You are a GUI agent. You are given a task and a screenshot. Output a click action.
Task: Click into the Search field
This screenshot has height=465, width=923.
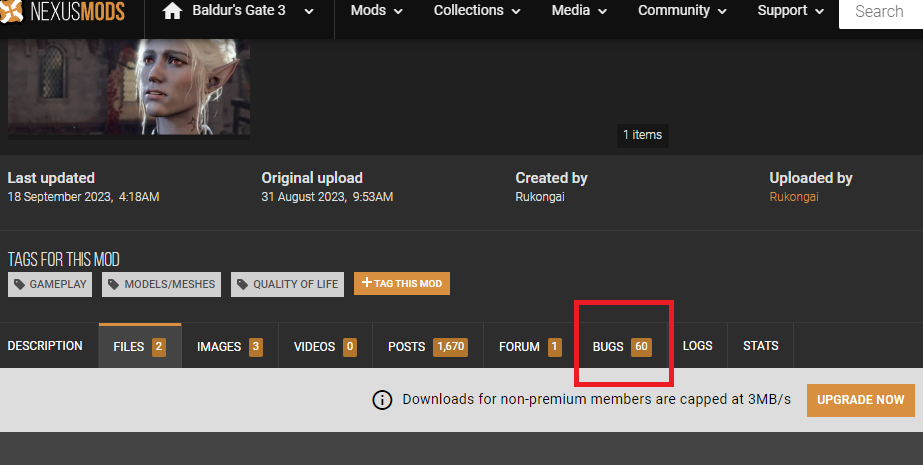coord(880,12)
